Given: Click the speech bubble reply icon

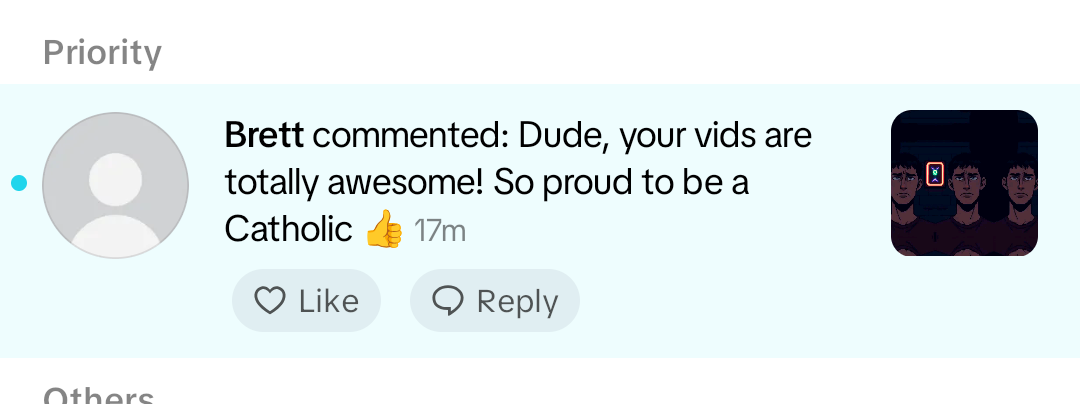Looking at the screenshot, I should [449, 301].
